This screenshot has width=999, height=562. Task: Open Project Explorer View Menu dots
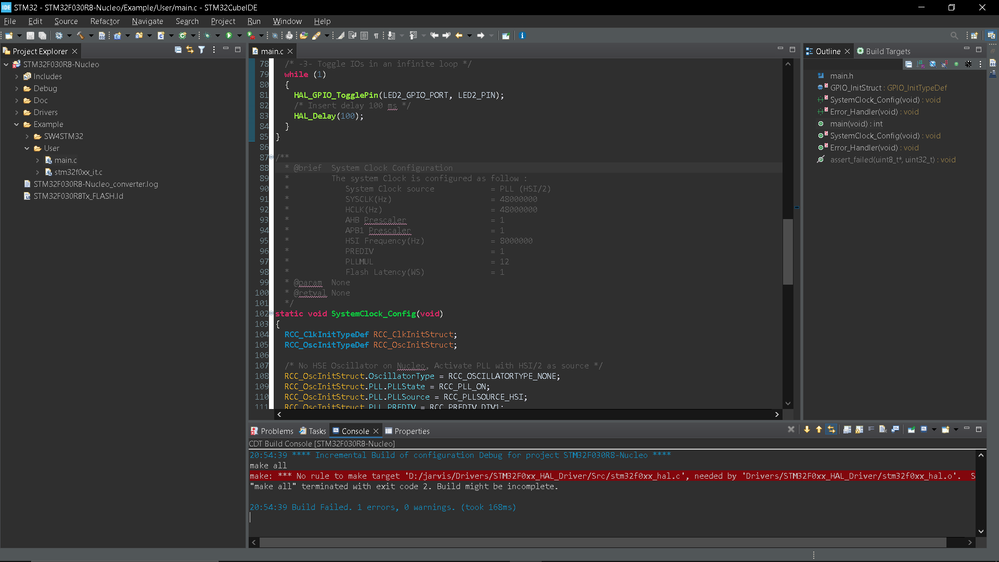click(x=214, y=50)
